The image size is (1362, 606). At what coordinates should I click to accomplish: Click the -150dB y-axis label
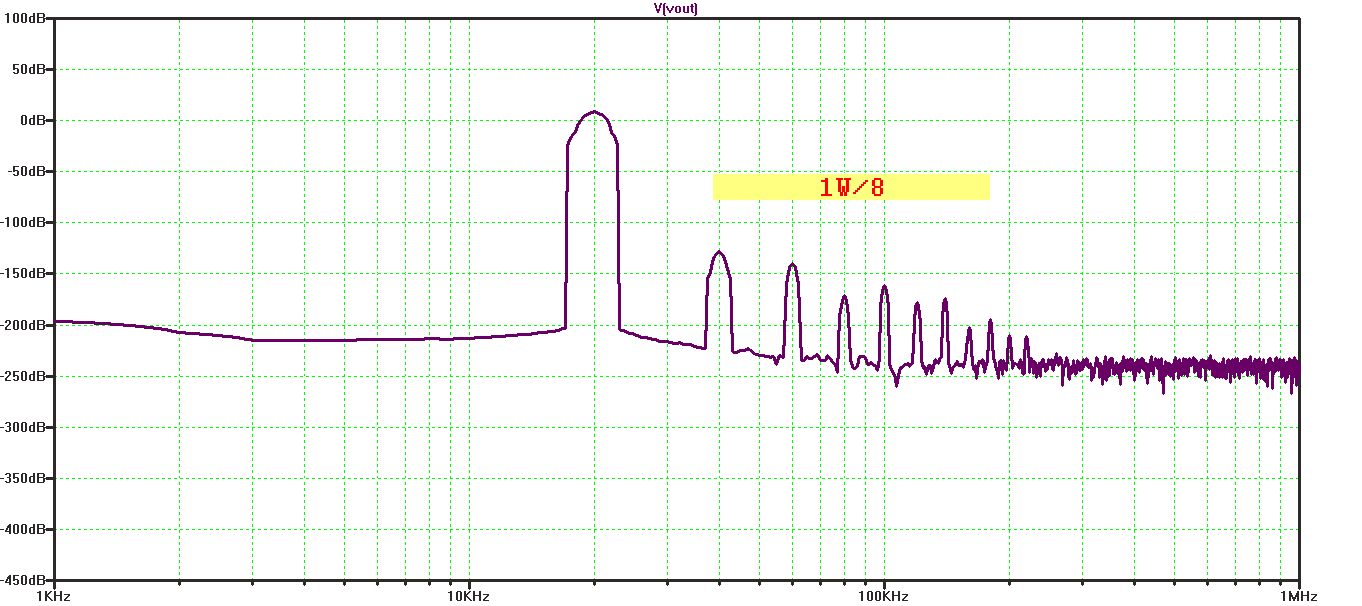[x=24, y=273]
